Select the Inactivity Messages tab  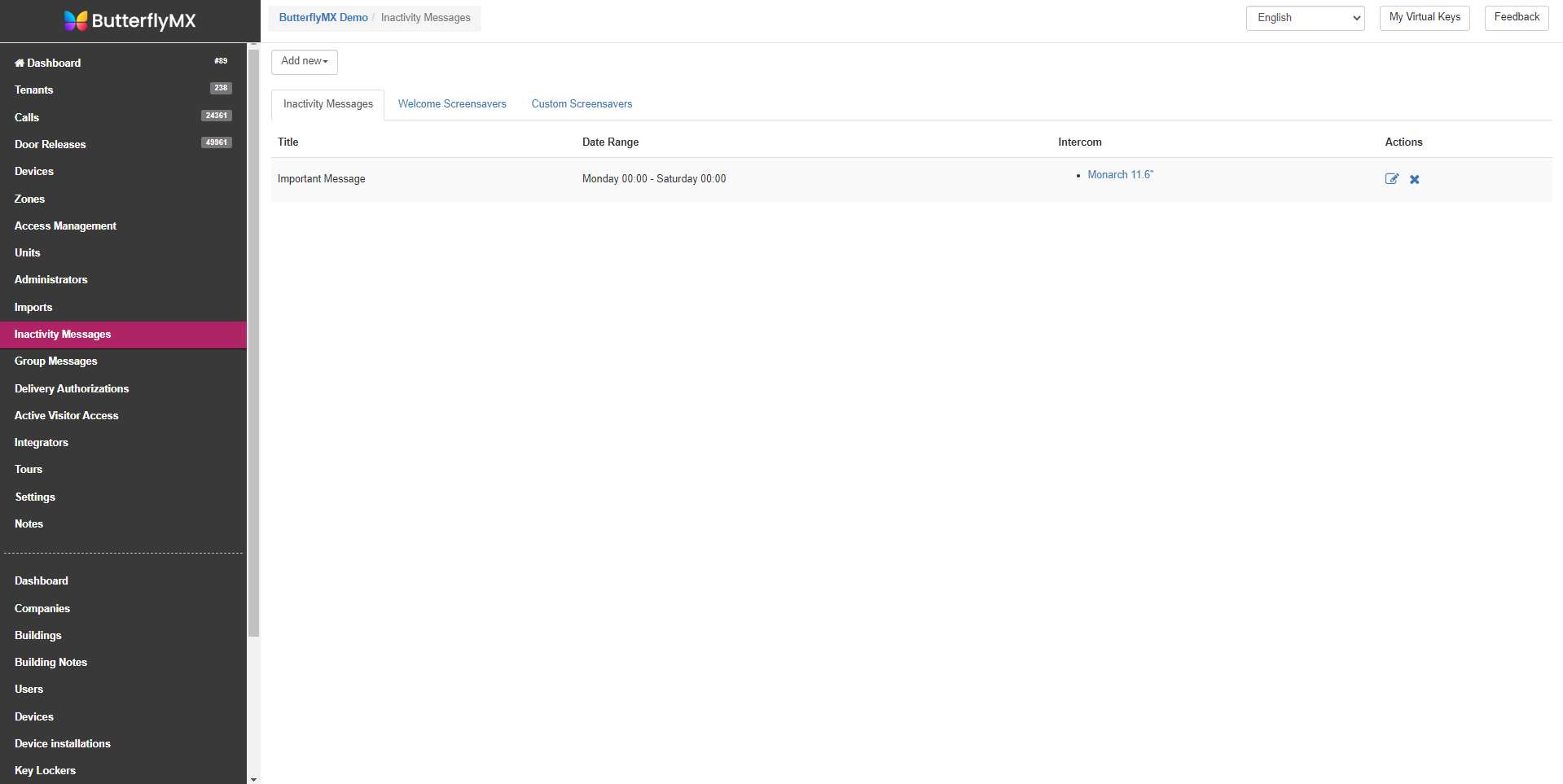point(328,104)
